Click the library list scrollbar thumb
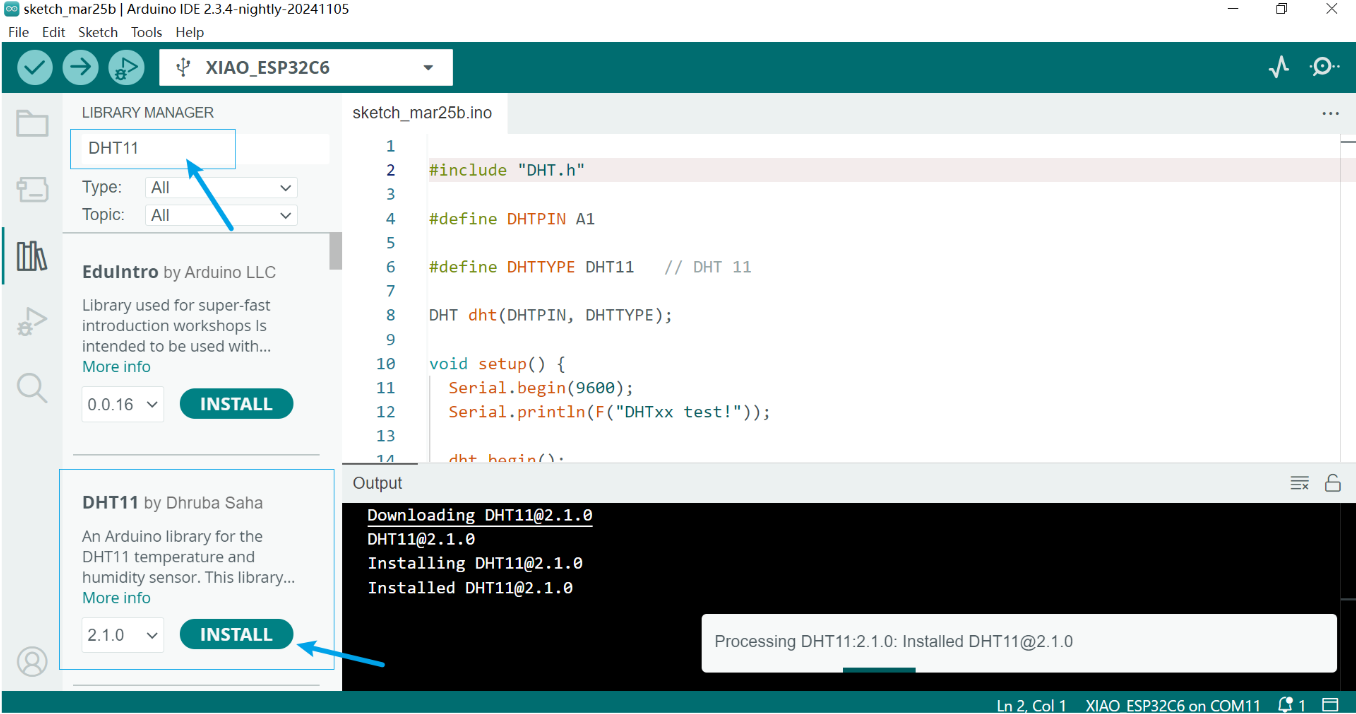This screenshot has height=714, width=1356. (x=335, y=251)
